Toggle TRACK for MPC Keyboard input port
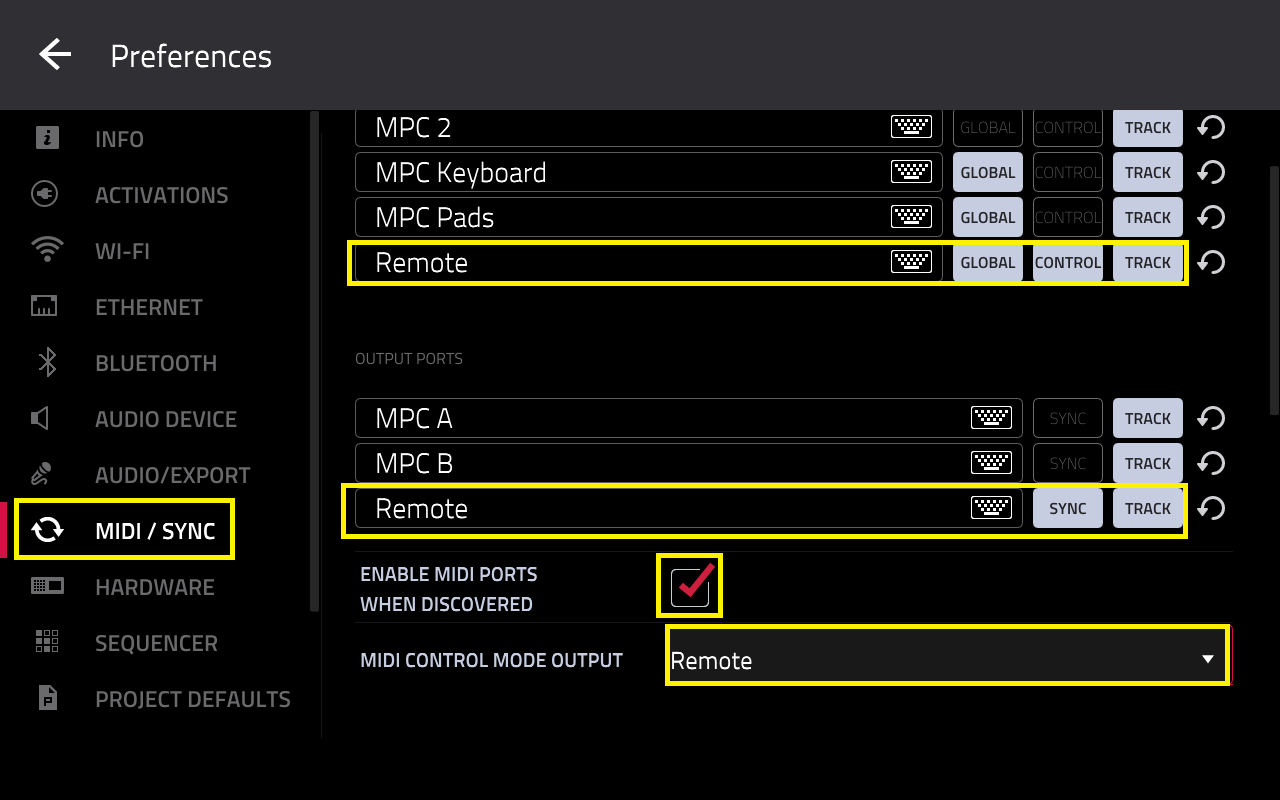Viewport: 1280px width, 800px height. point(1148,172)
